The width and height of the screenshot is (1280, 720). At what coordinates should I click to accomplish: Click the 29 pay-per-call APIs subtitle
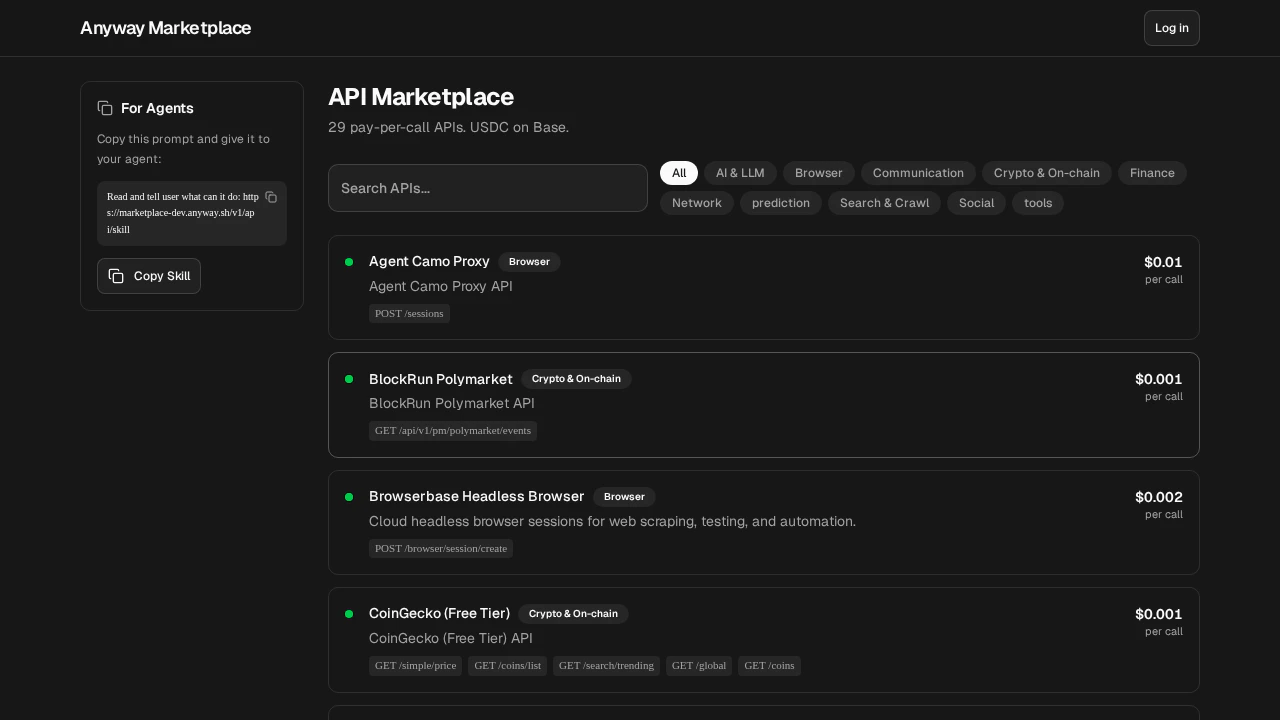coord(448,127)
